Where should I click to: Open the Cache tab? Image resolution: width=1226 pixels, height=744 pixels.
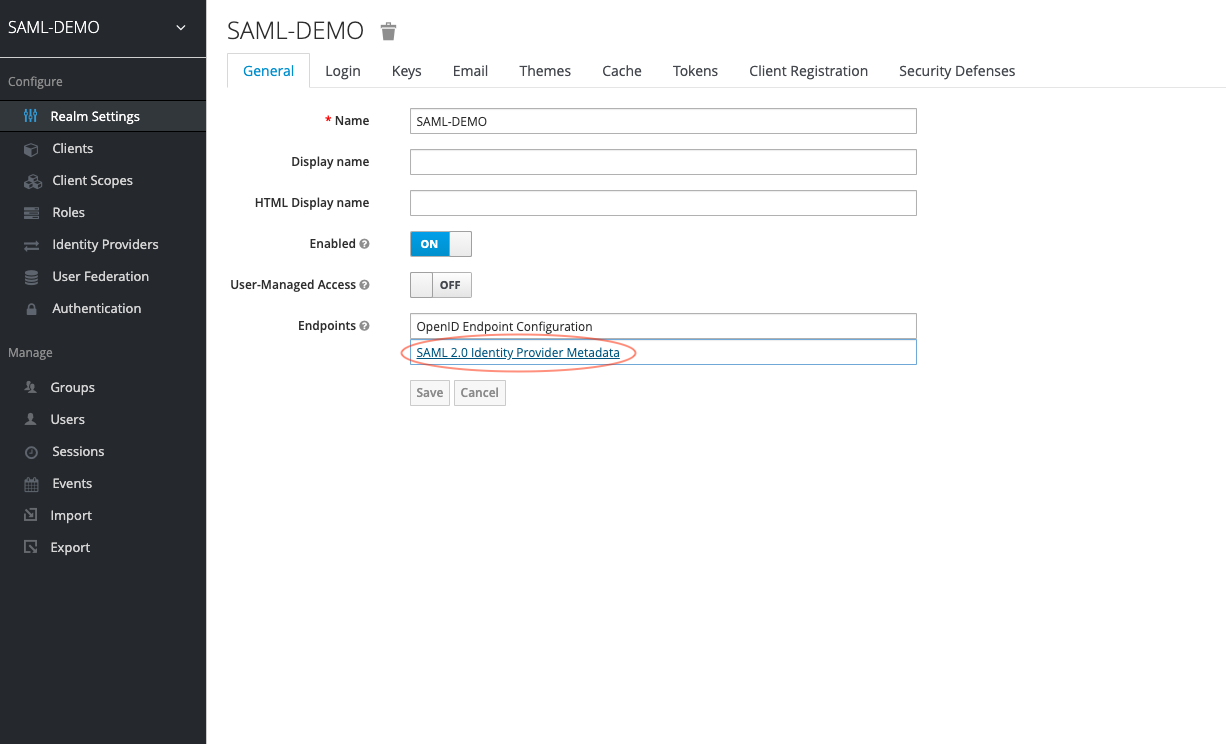click(x=622, y=71)
